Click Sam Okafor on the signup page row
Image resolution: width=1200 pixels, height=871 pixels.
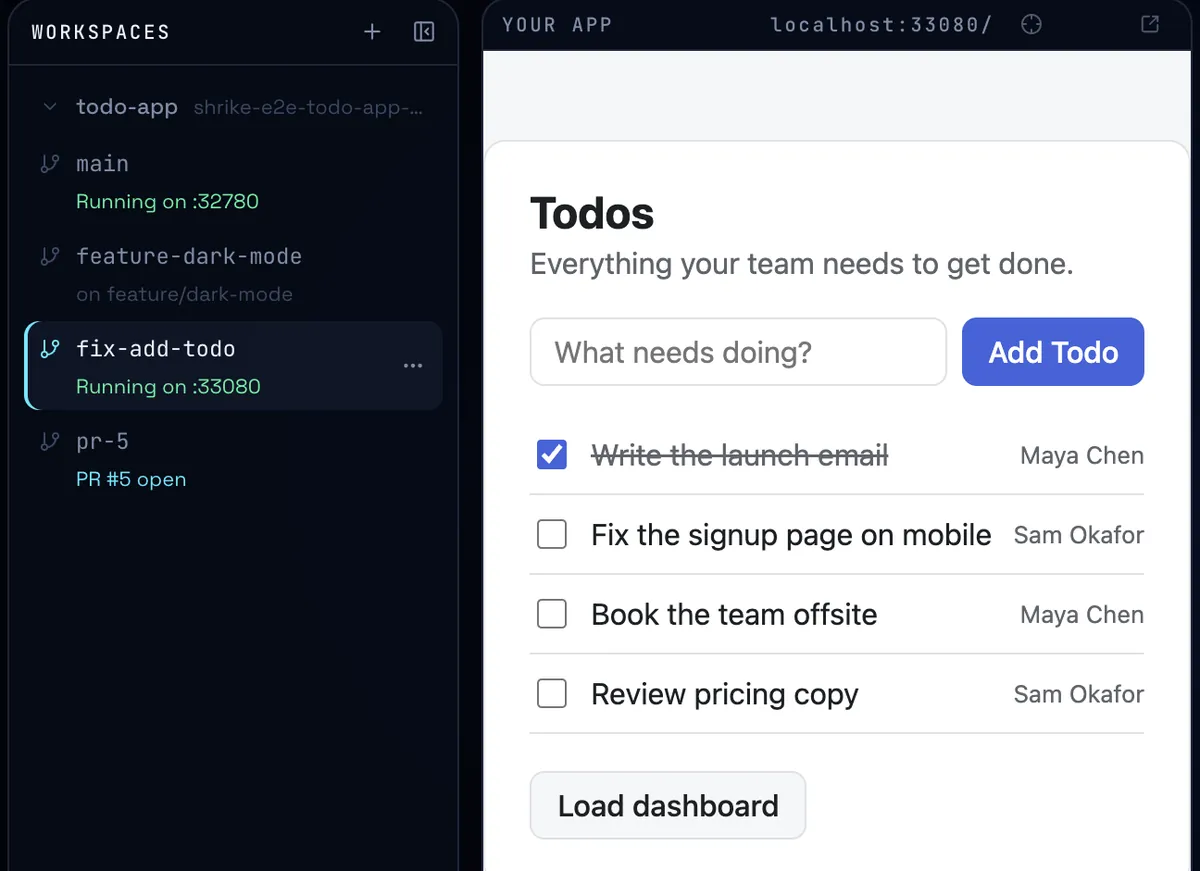(x=1079, y=535)
